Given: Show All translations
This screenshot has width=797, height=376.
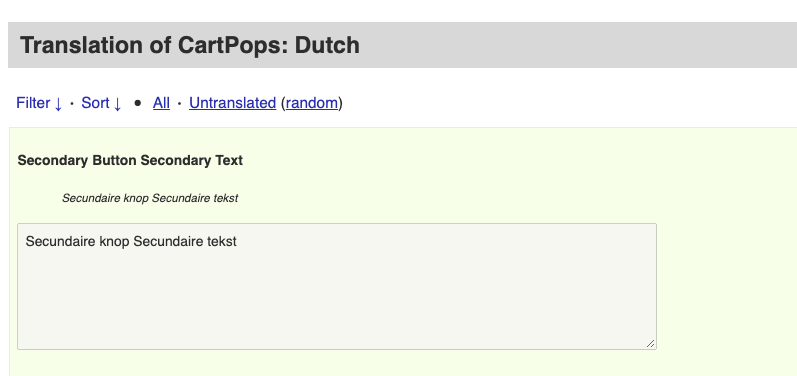Looking at the screenshot, I should click(x=161, y=103).
